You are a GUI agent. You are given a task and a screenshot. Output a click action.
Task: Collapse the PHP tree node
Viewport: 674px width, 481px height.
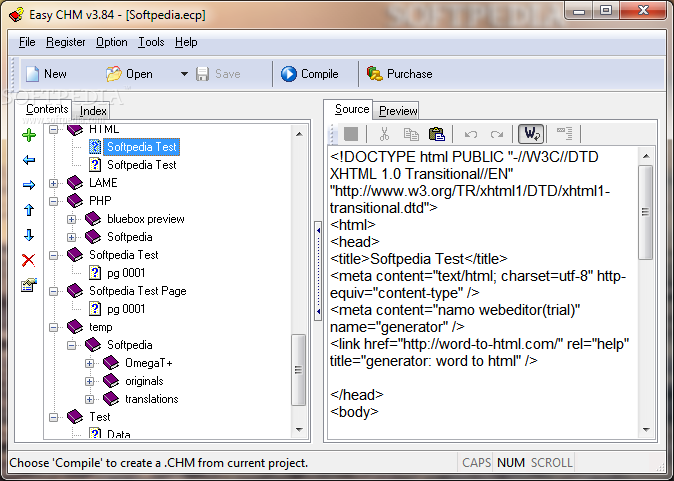tap(53, 201)
